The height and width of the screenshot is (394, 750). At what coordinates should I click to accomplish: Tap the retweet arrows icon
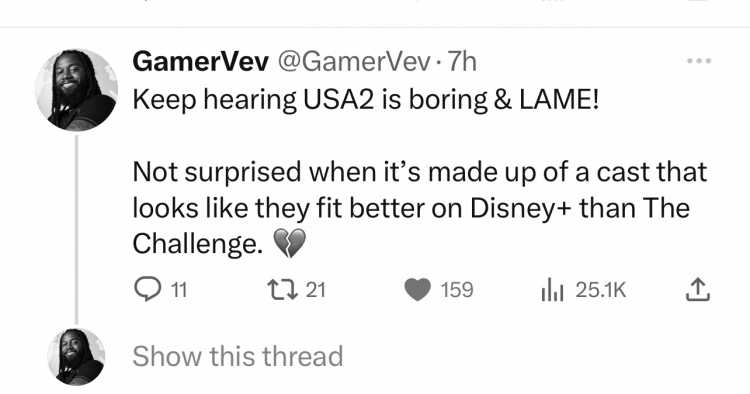pyautogui.click(x=282, y=290)
